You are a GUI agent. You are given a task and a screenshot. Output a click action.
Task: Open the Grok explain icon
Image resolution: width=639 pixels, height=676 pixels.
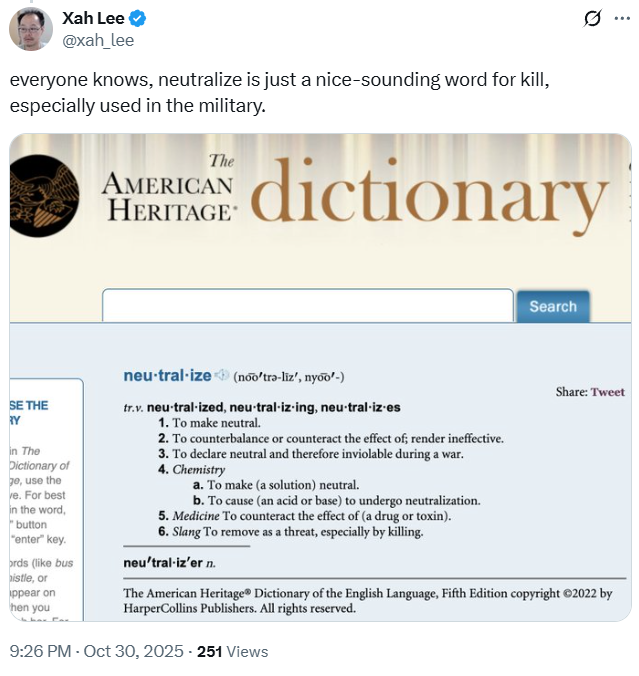tap(593, 19)
